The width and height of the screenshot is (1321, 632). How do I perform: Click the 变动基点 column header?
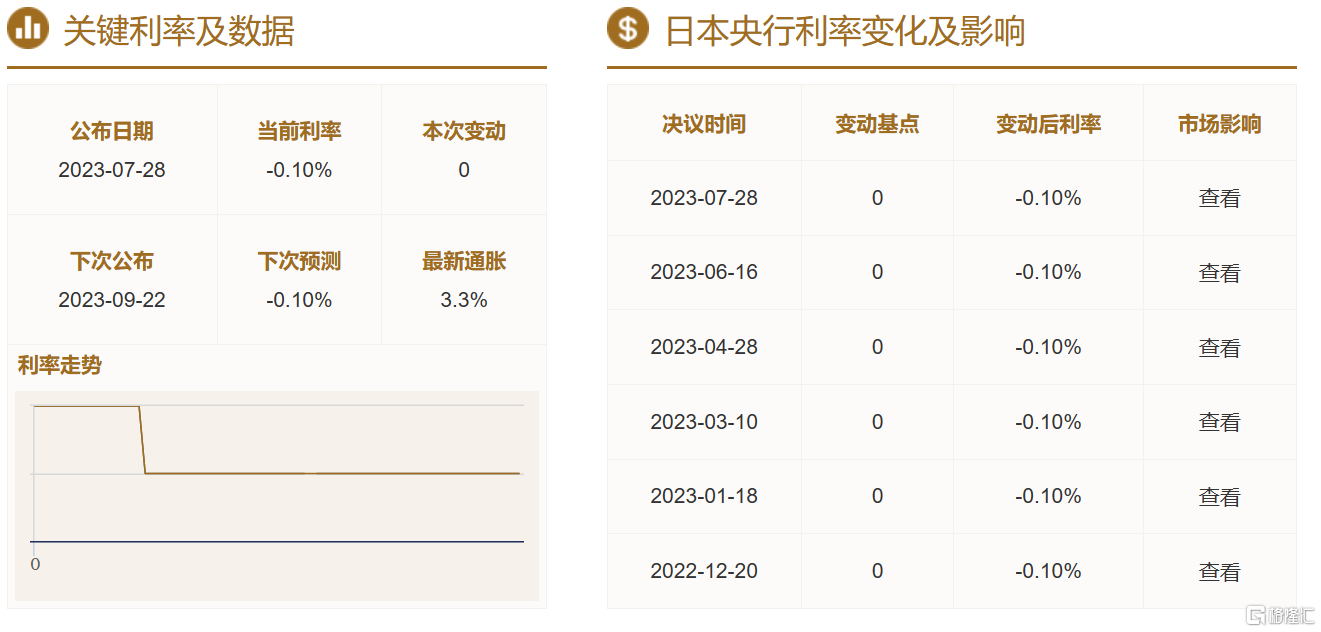click(x=877, y=124)
